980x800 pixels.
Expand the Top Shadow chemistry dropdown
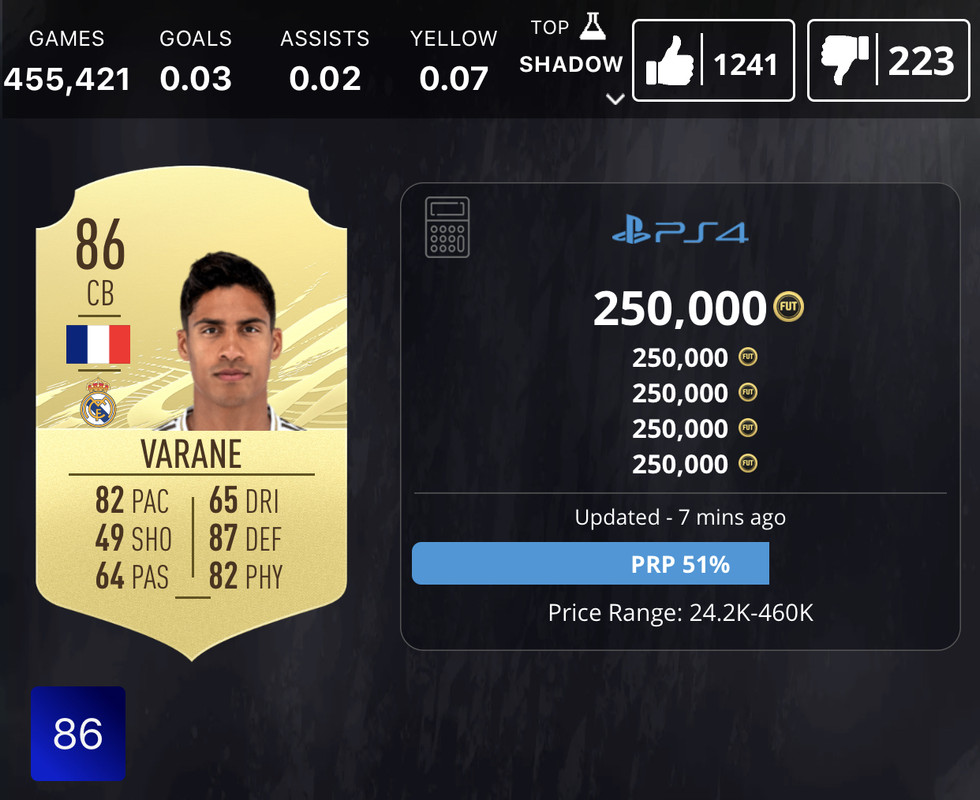(x=616, y=99)
